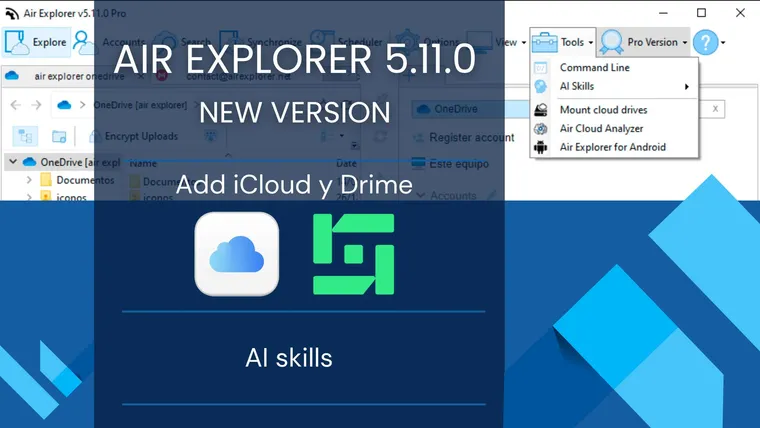Click the new folder icon
Image resolution: width=760 pixels, height=428 pixels.
point(59,137)
